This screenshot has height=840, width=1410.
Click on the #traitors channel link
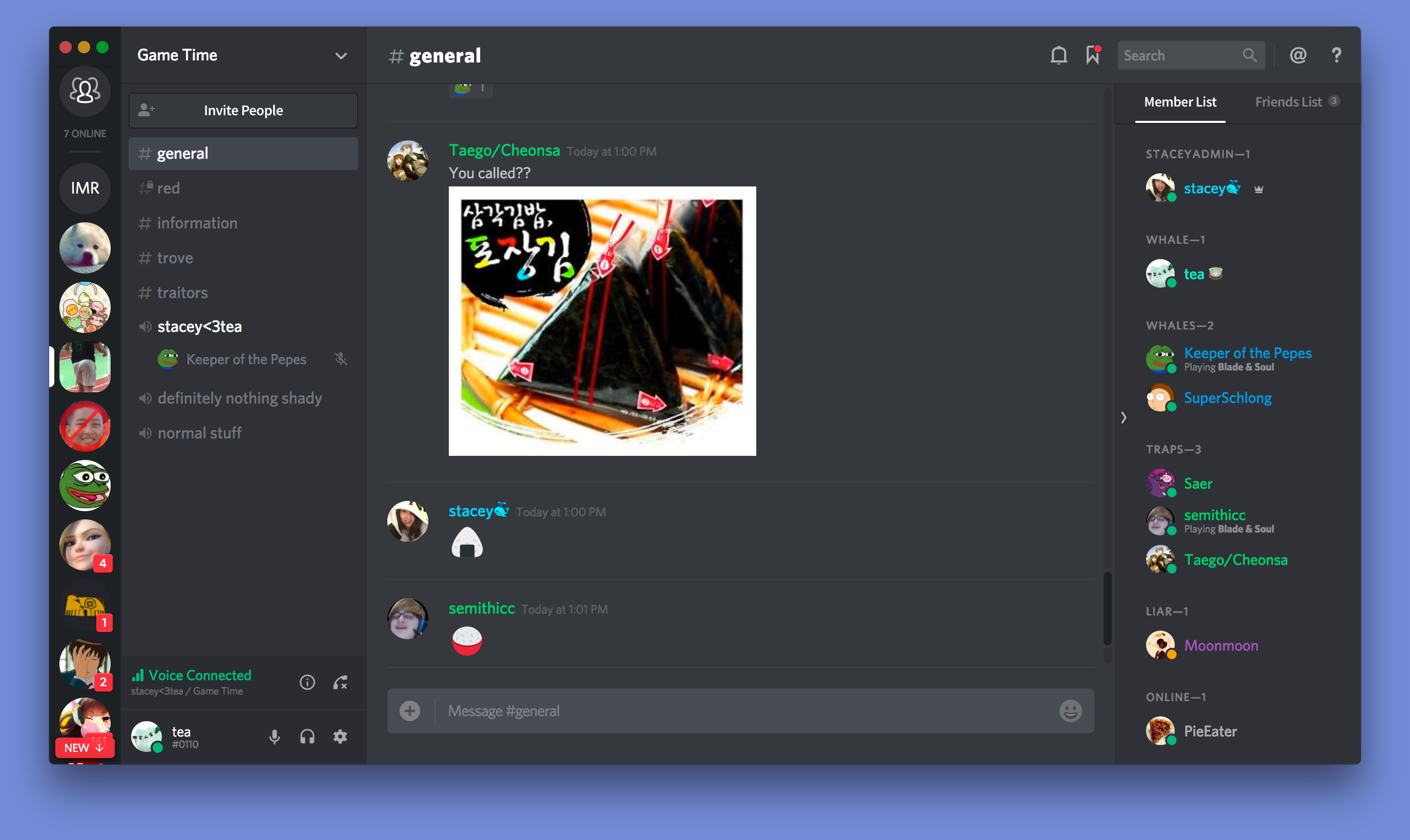[x=182, y=292]
